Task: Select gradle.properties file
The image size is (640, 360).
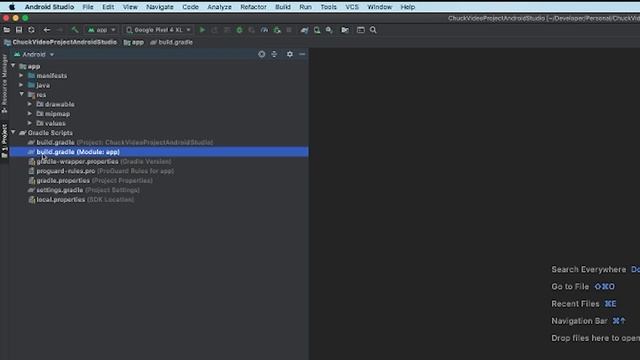Action: point(159,180)
